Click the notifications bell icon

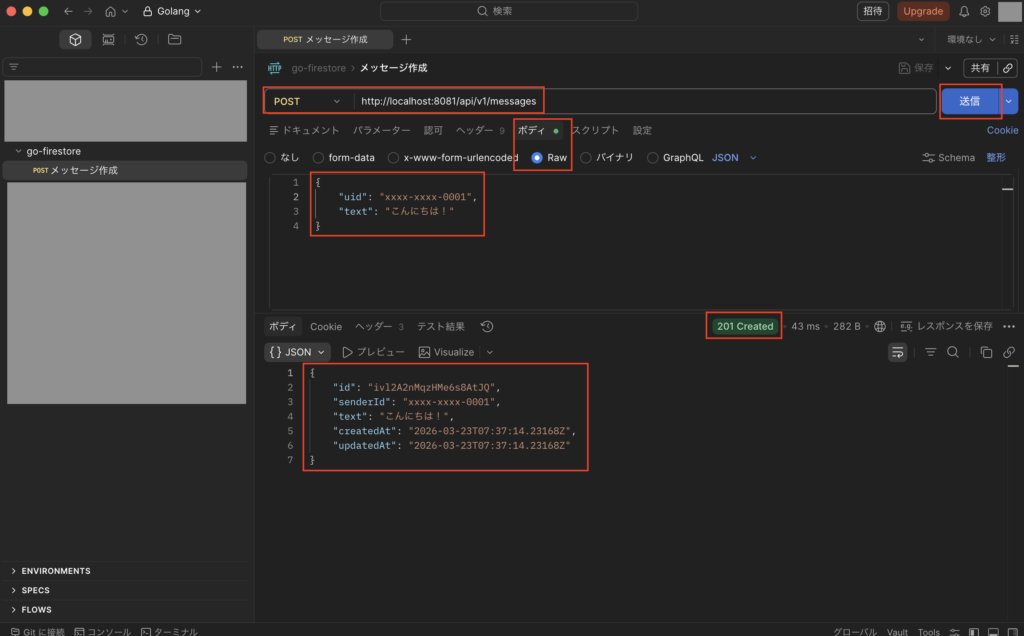click(x=964, y=11)
